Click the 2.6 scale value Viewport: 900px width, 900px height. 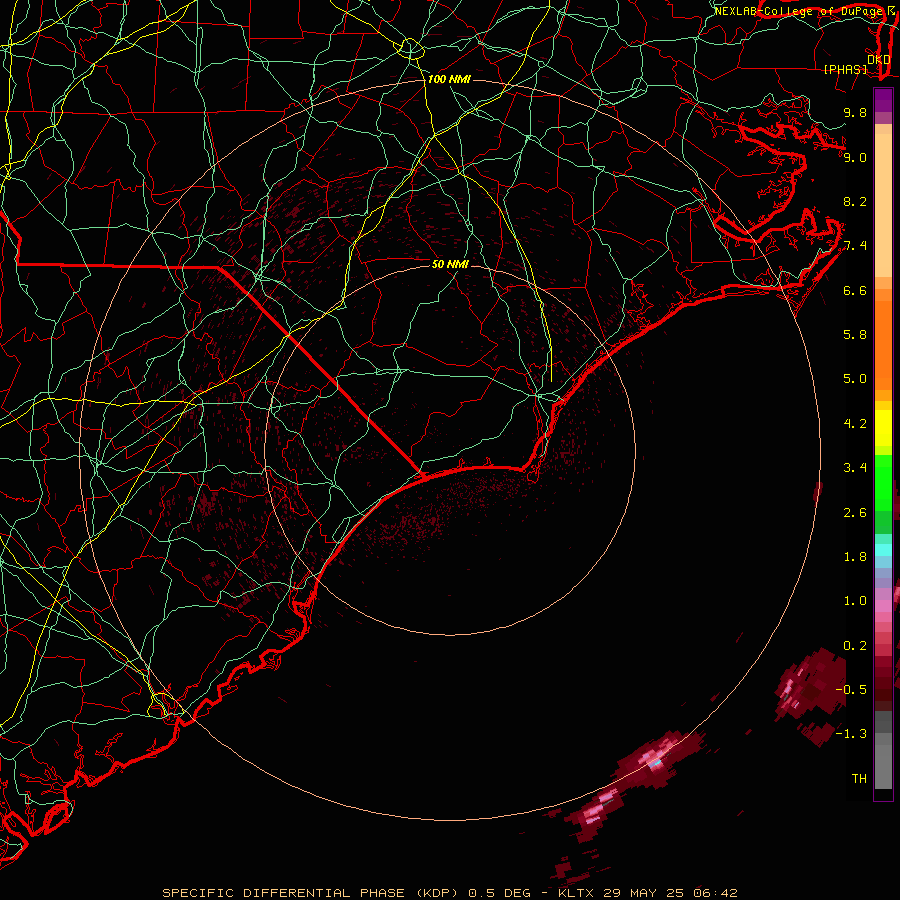coord(855,513)
